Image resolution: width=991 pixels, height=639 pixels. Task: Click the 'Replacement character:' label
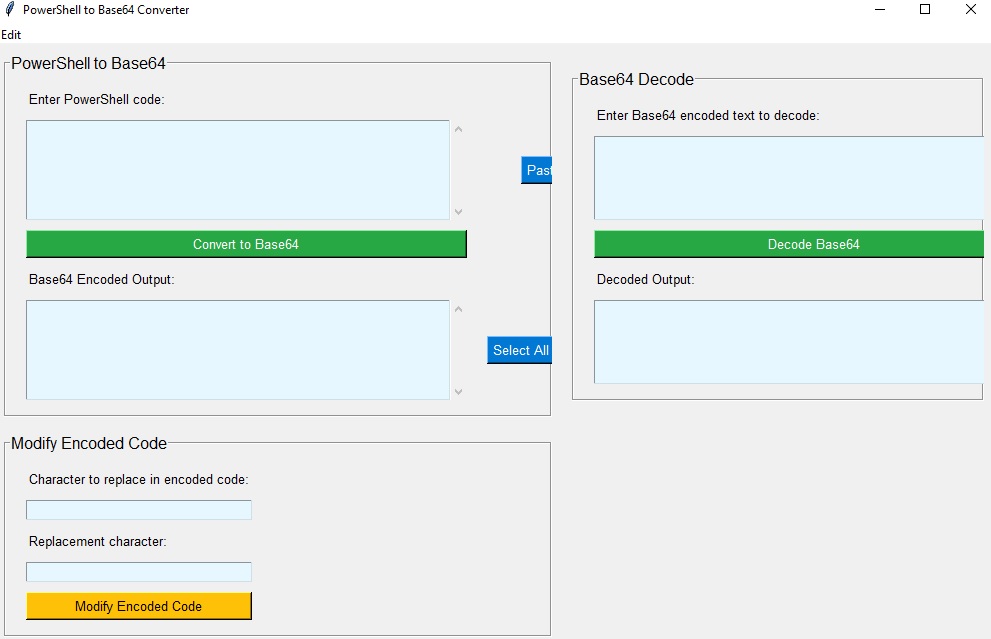(x=97, y=542)
